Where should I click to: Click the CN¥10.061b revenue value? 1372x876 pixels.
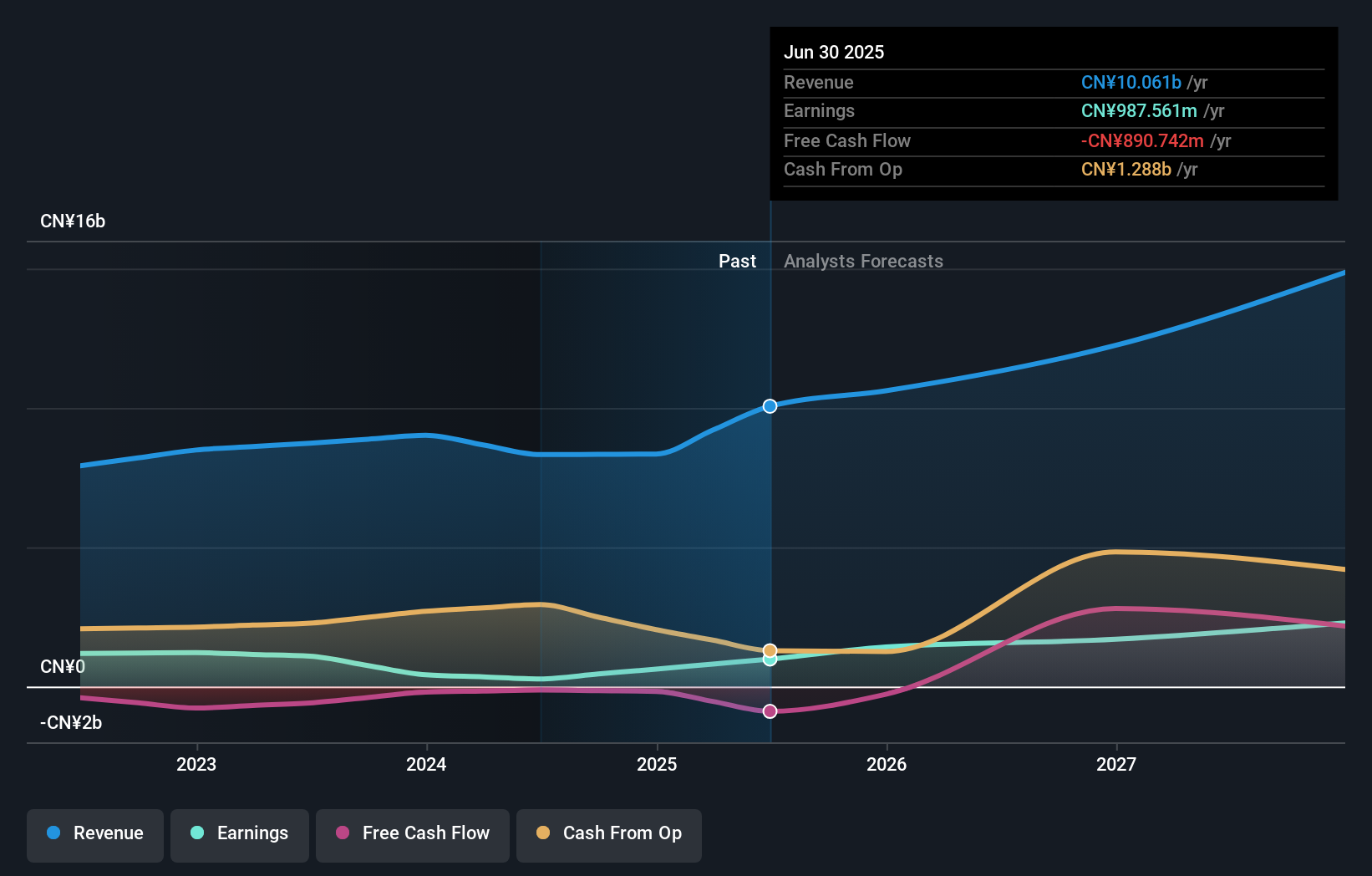(x=1131, y=82)
